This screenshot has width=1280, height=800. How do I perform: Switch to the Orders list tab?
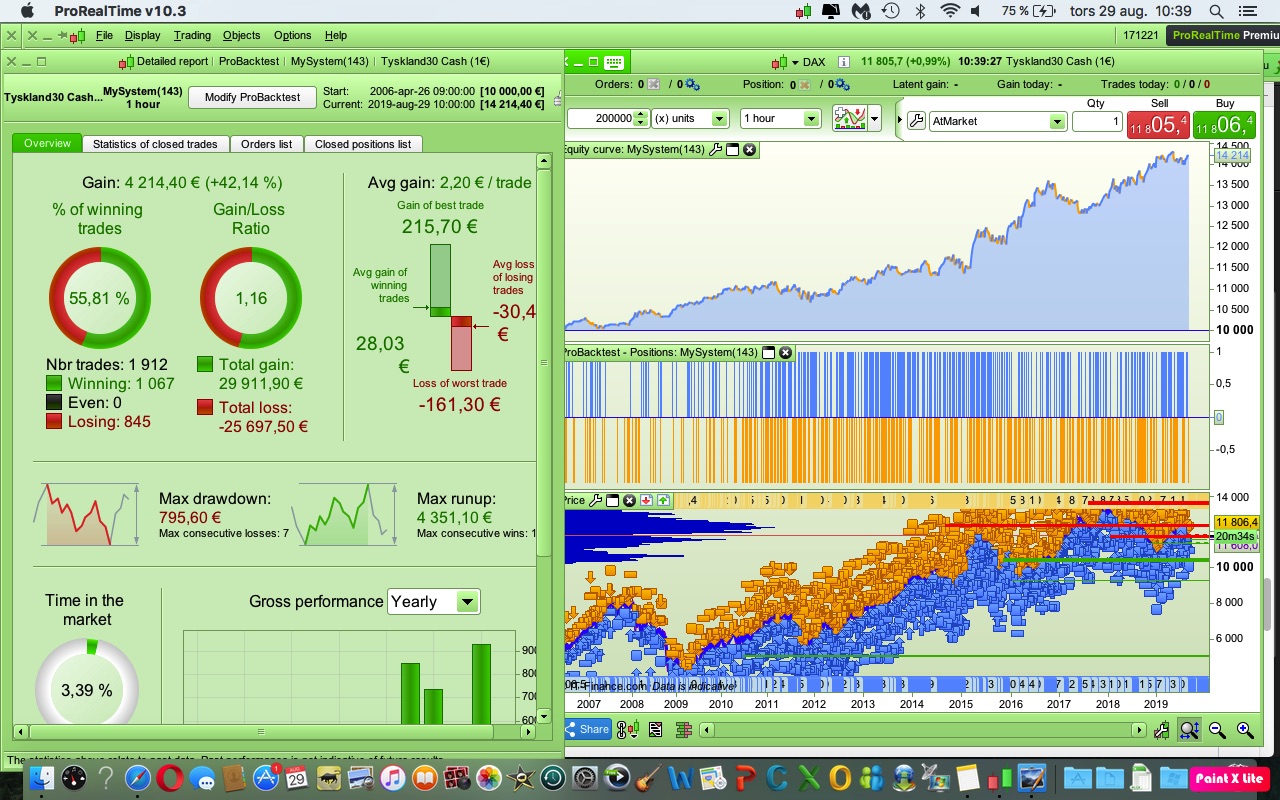coord(266,144)
